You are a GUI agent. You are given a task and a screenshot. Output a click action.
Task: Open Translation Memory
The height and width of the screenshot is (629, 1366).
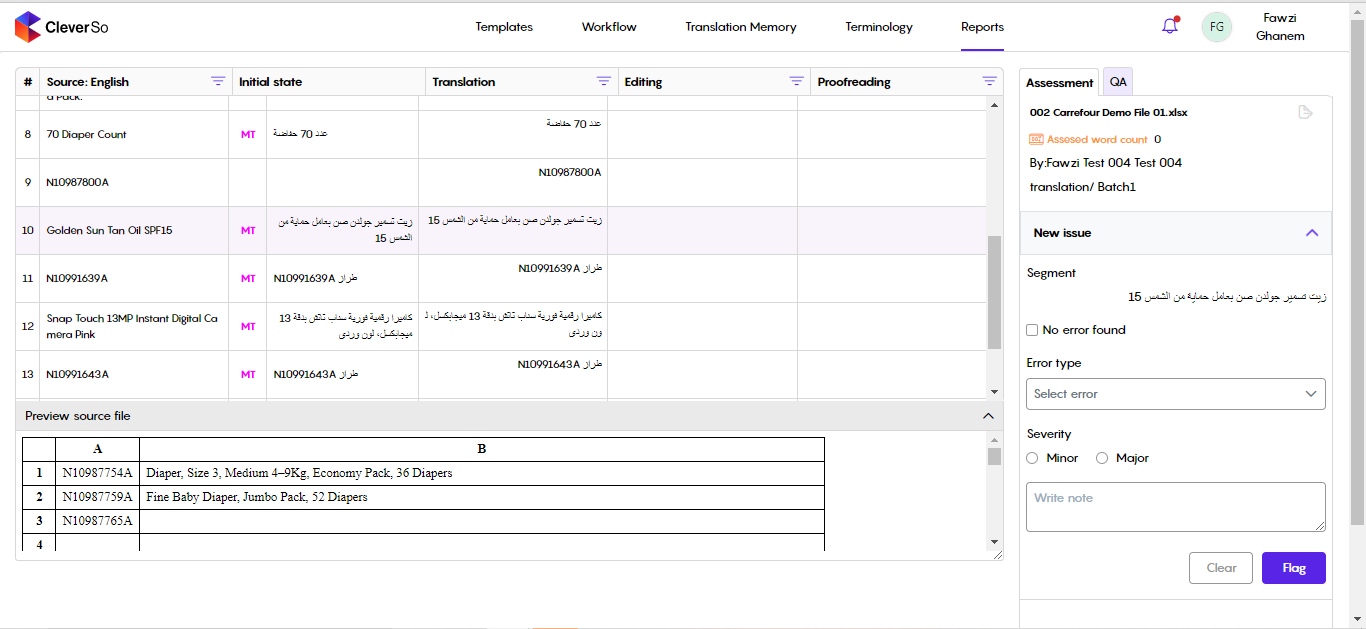741,27
